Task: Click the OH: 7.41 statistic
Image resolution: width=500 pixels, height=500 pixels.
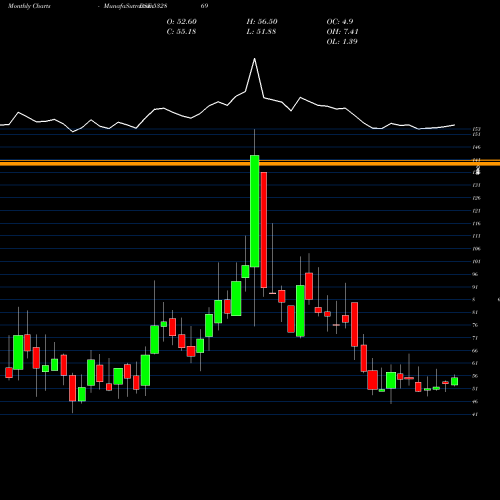Action: point(342,32)
